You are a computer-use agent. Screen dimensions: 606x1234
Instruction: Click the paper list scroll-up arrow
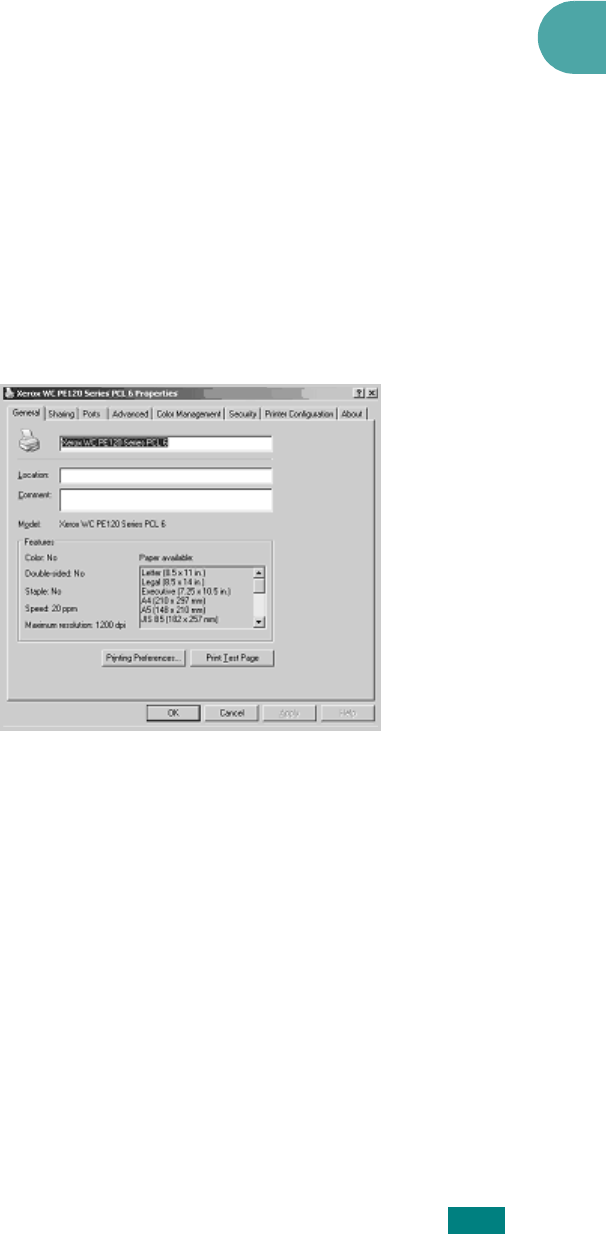[259, 573]
